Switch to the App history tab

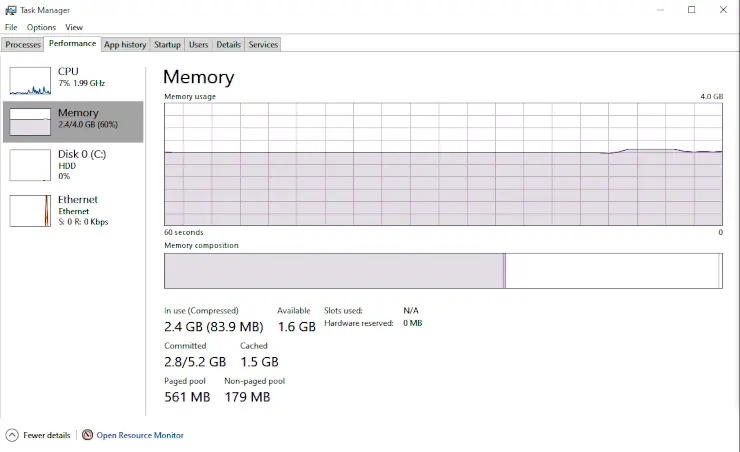pos(125,45)
